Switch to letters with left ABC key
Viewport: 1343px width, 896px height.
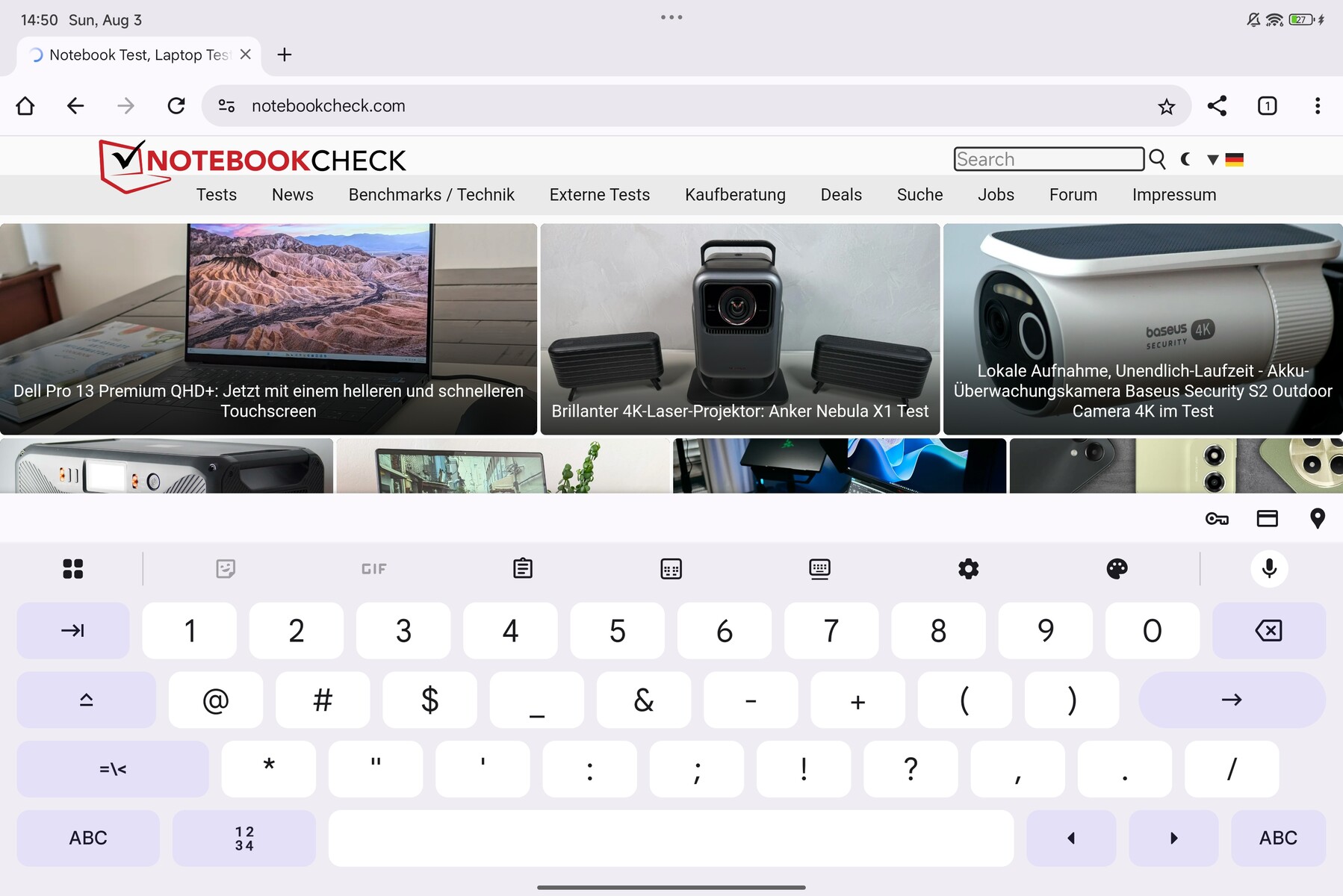coord(88,839)
